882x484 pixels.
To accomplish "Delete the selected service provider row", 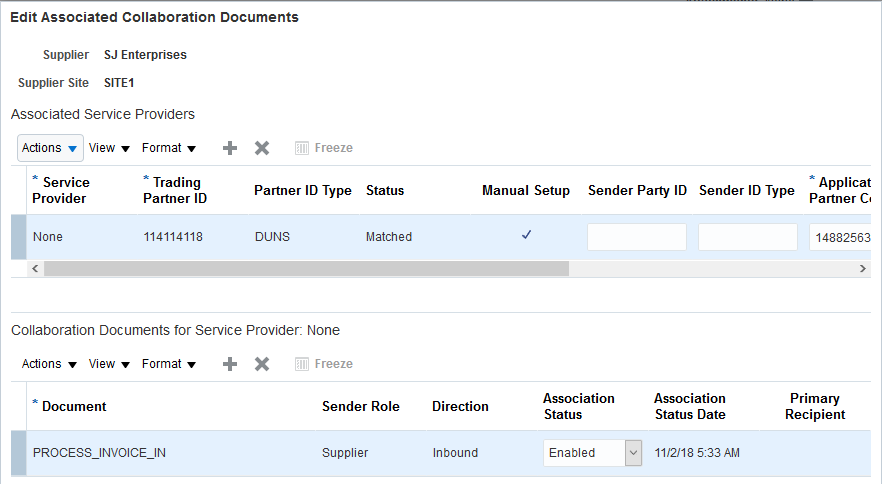I will coord(262,148).
